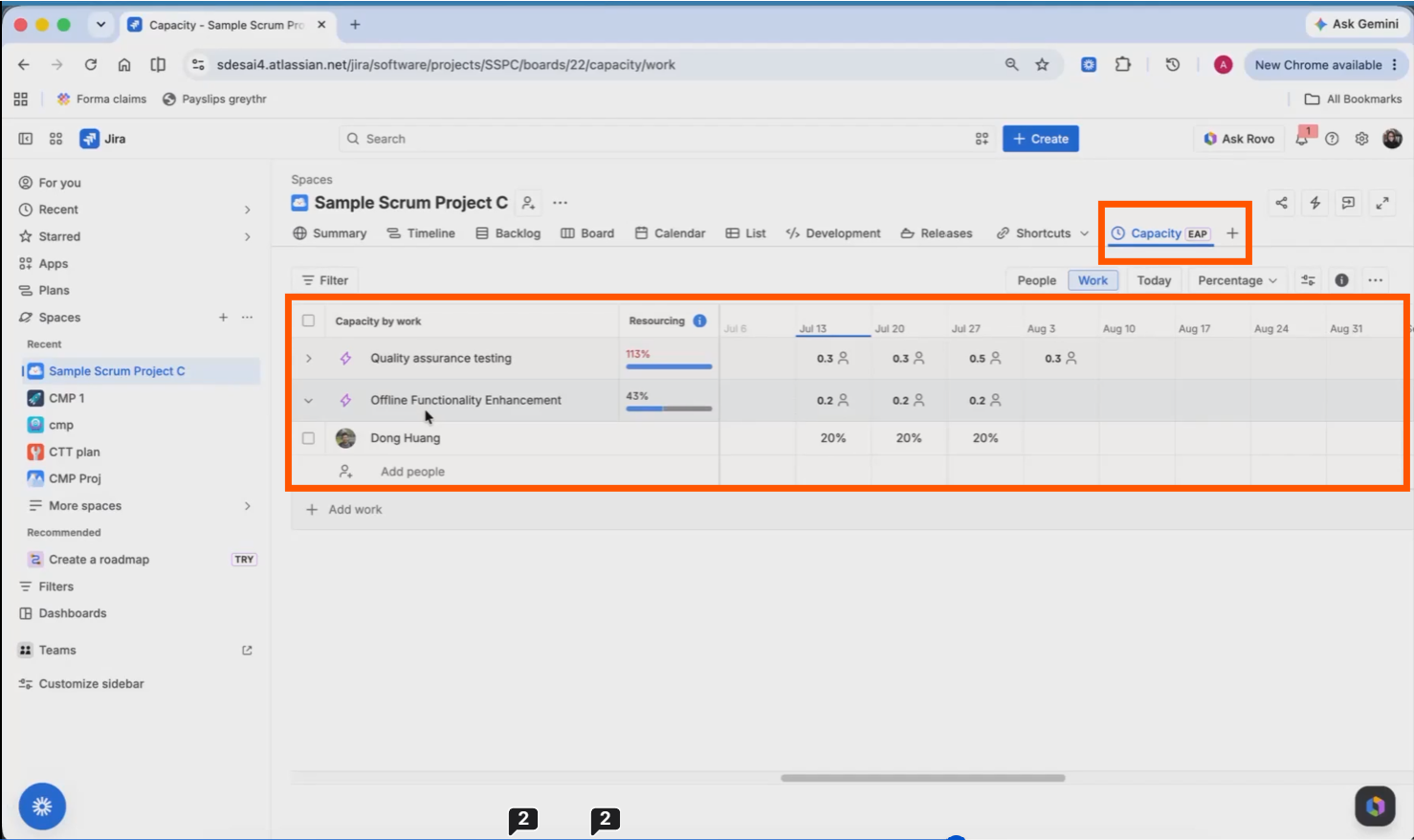Switch to the Backlog tab

[508, 233]
